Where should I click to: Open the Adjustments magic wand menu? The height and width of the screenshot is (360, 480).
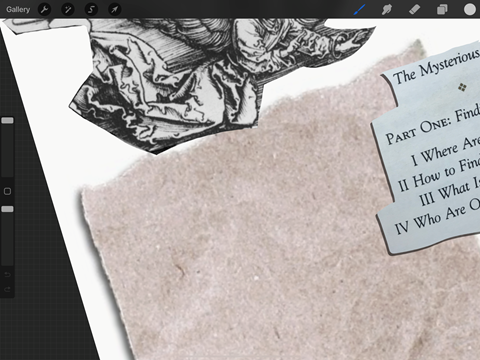tap(68, 9)
